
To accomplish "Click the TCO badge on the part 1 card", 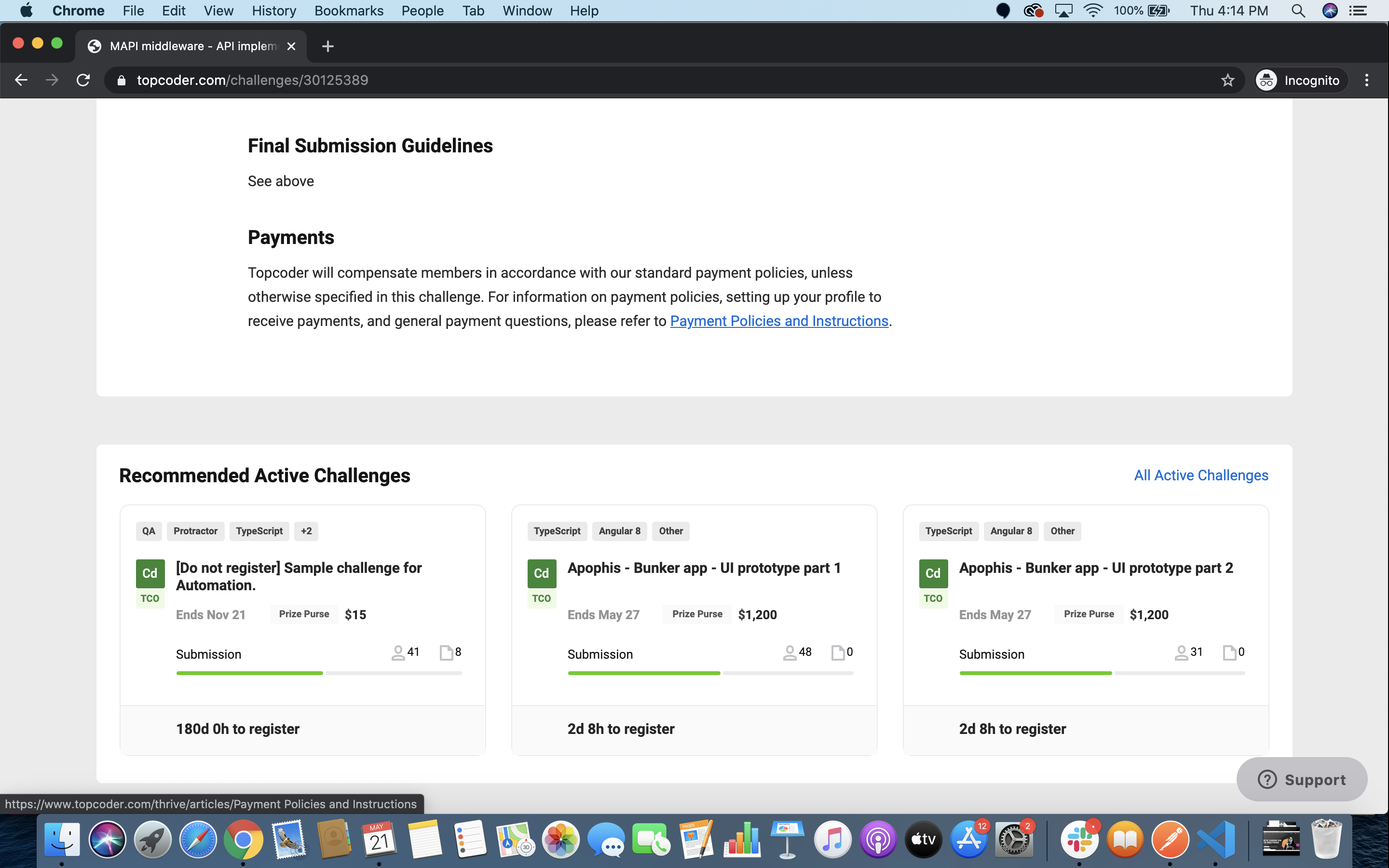I will coord(541,598).
